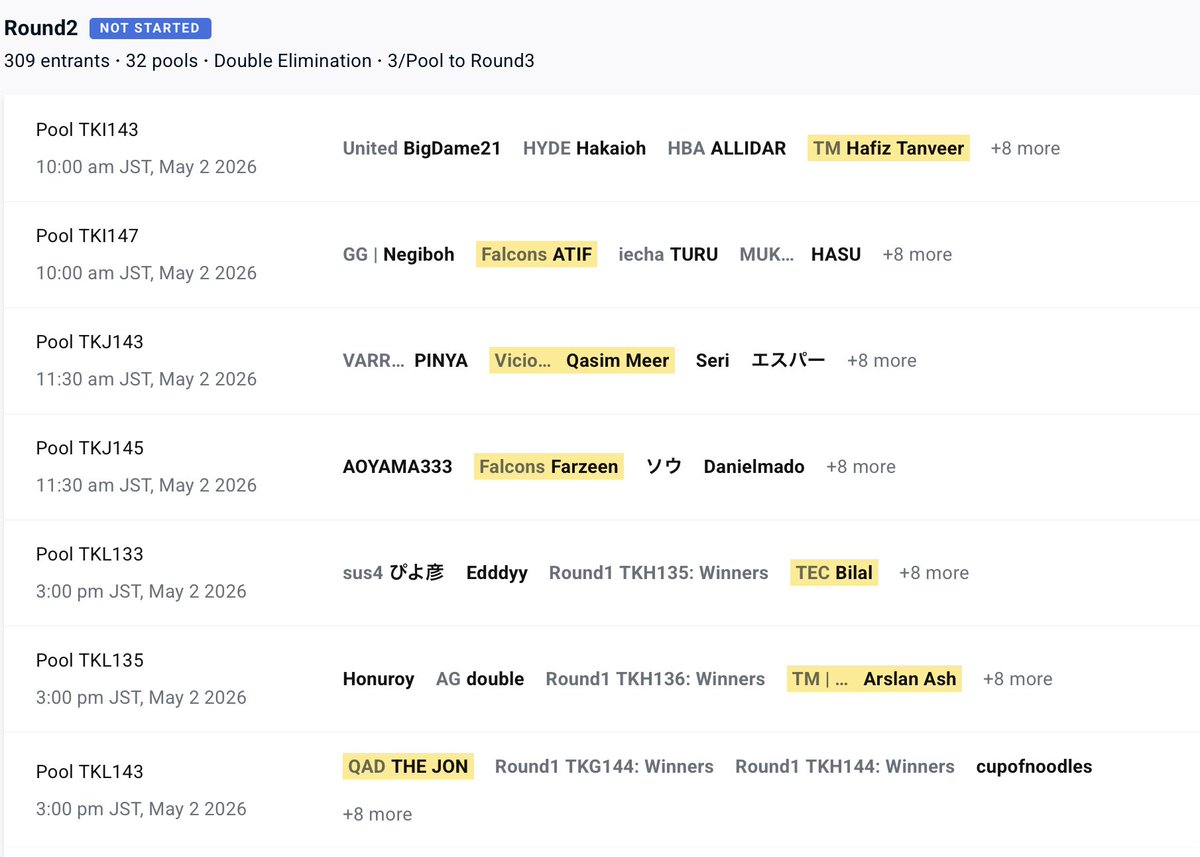1200x857 pixels.
Task: Open Pool TKJ143
Action: tap(90, 341)
